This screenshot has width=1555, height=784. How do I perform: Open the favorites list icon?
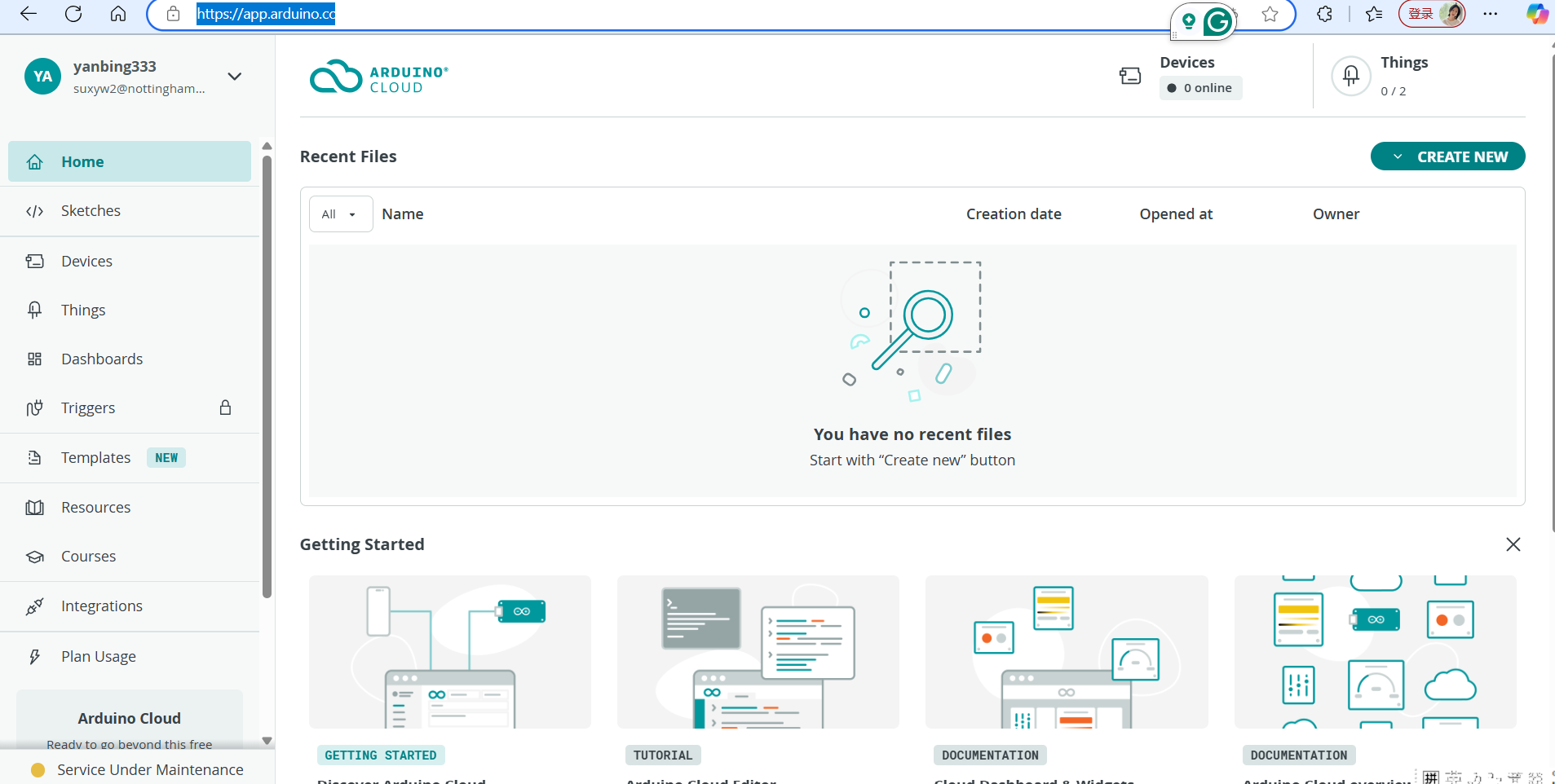pyautogui.click(x=1374, y=14)
